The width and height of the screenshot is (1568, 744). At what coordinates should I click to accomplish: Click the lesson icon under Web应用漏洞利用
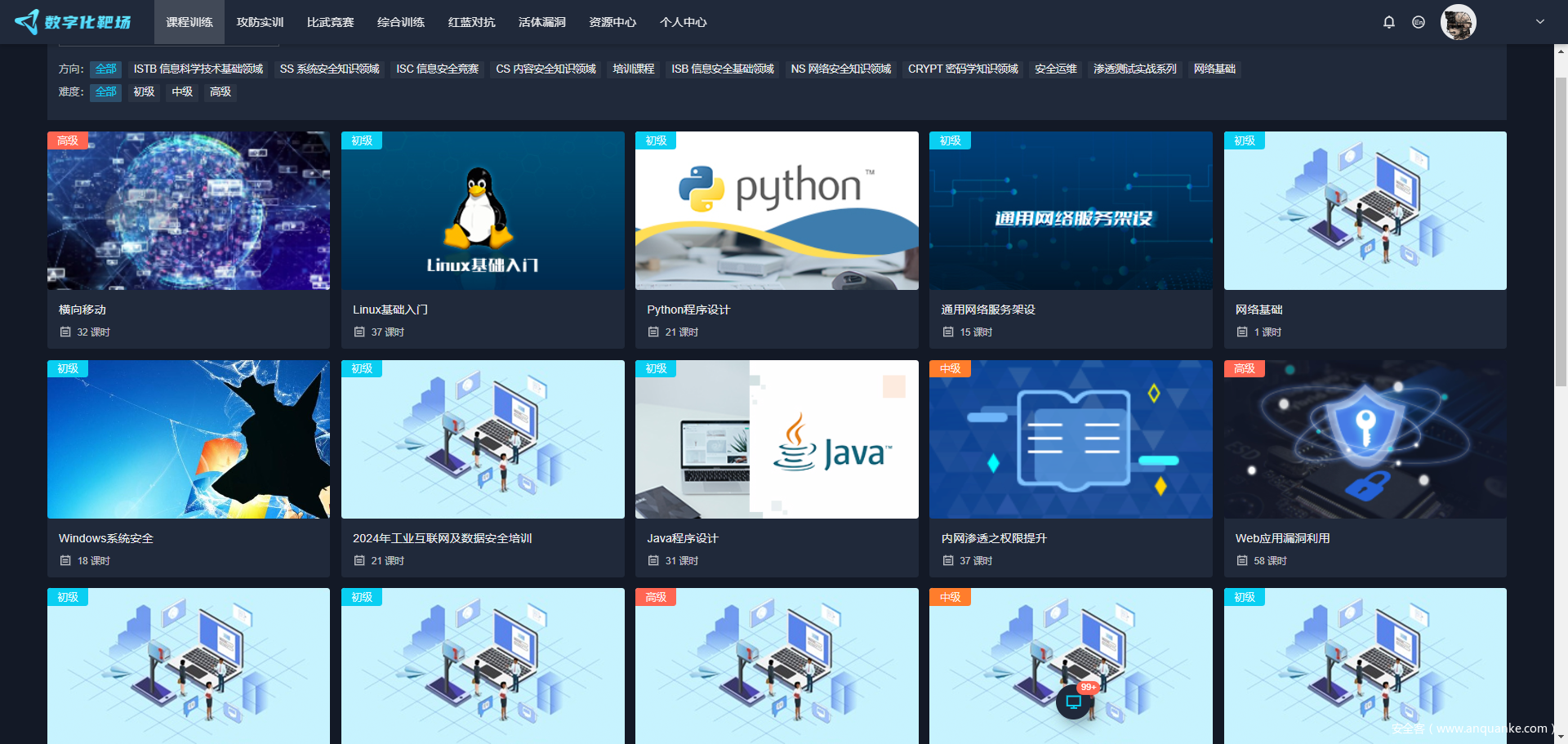point(1242,561)
